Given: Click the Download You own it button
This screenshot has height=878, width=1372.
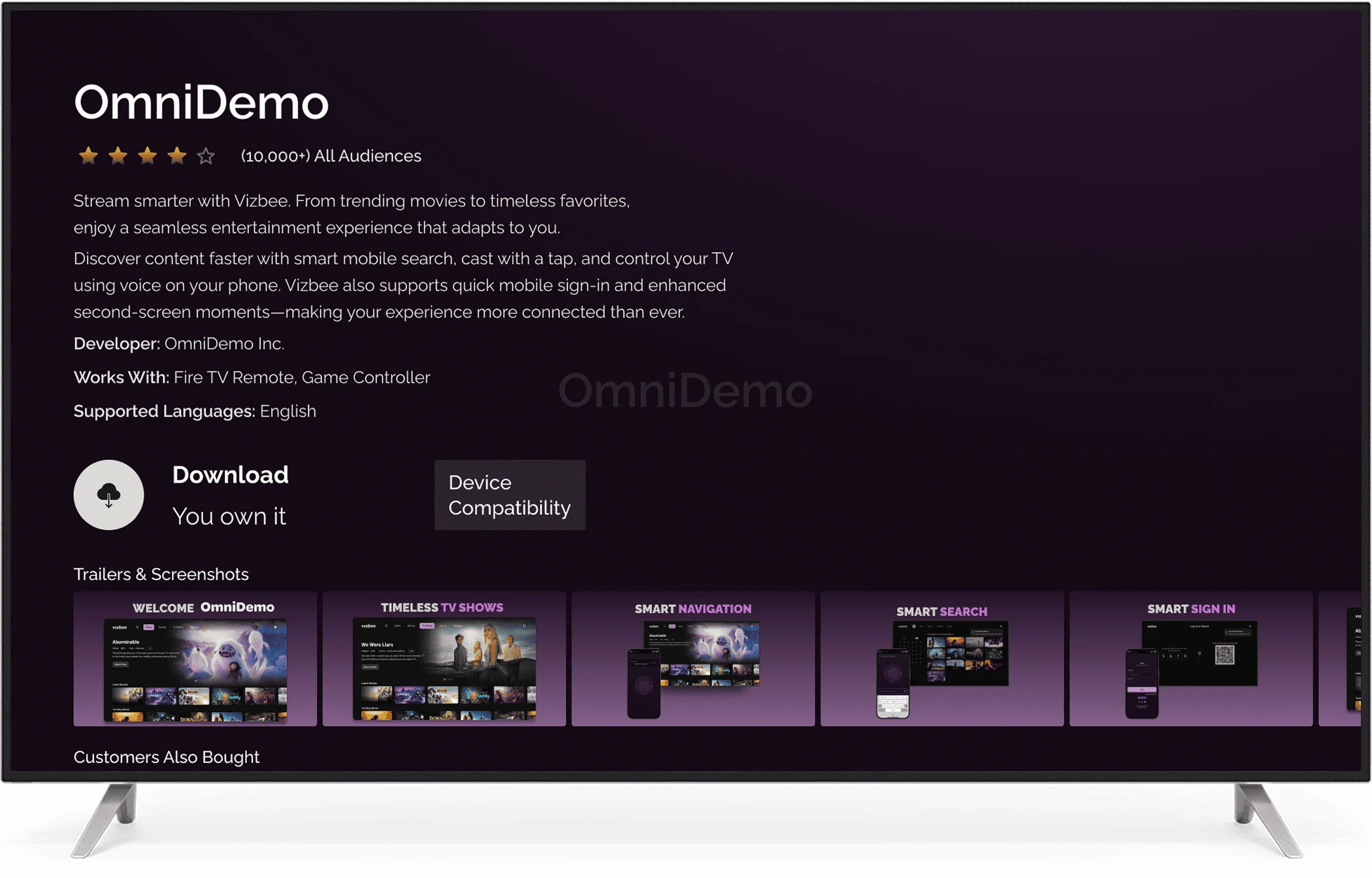Looking at the screenshot, I should (x=230, y=495).
